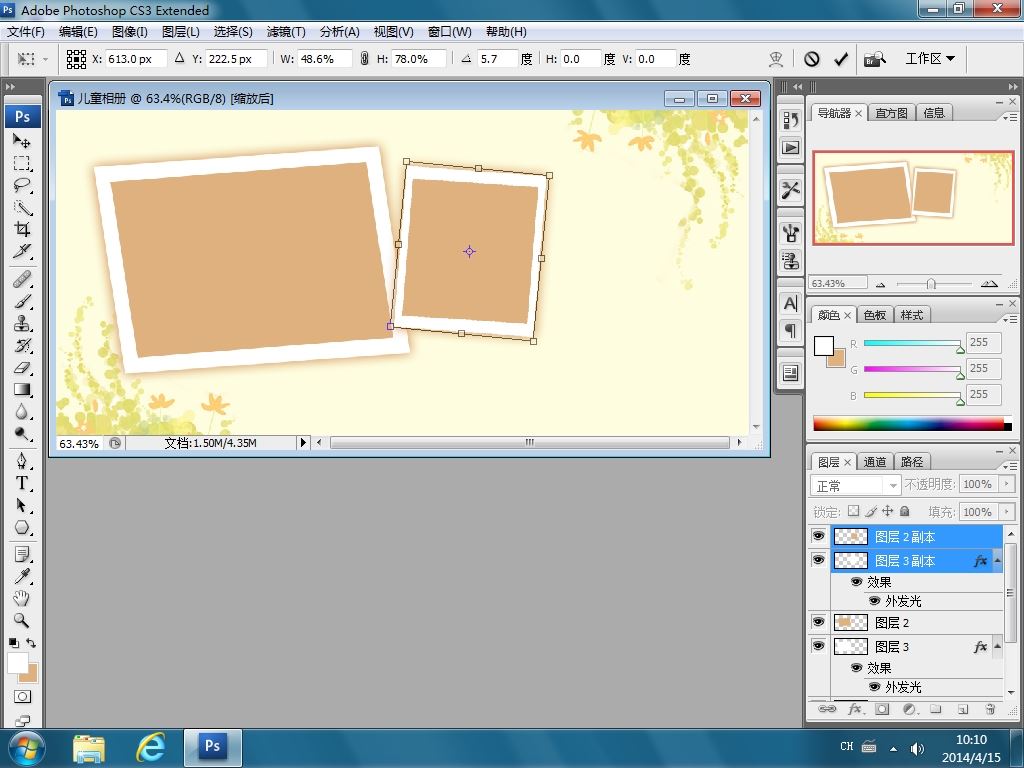Open the blend mode dropdown showing 正常
The width and height of the screenshot is (1024, 768).
point(855,485)
